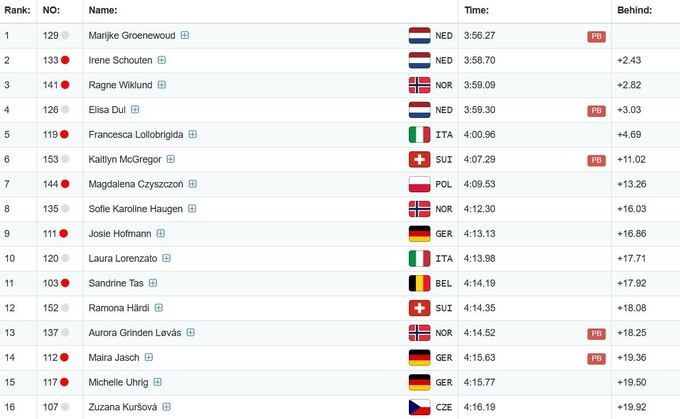
Task: Expand details for Laura Lorenzato
Action: point(167,258)
